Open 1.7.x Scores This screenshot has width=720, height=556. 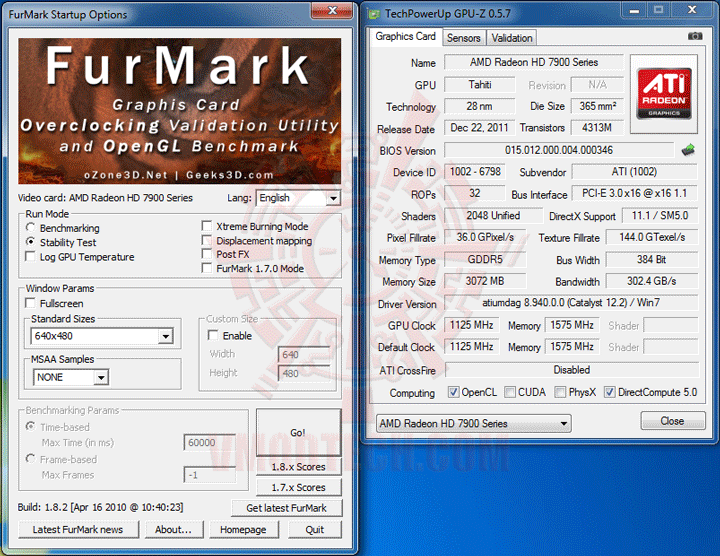298,487
